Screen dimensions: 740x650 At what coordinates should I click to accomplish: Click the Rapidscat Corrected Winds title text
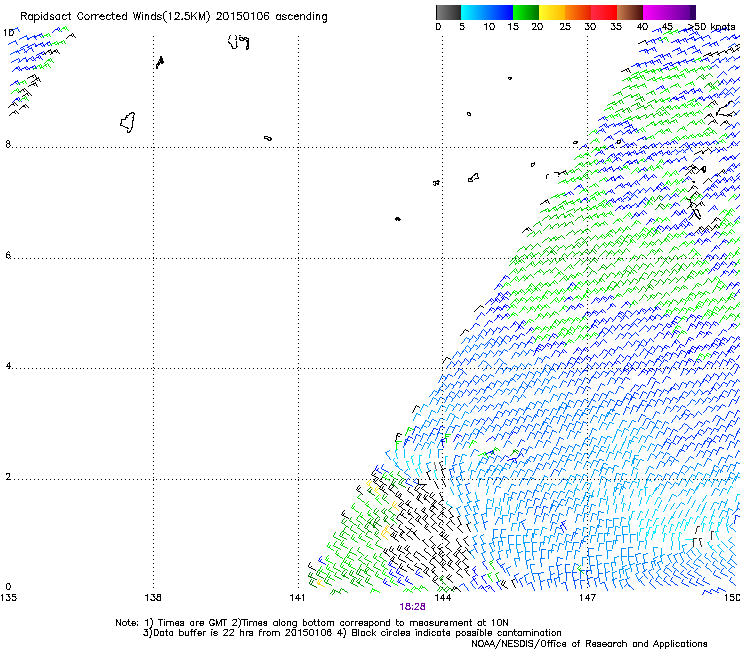(x=174, y=16)
